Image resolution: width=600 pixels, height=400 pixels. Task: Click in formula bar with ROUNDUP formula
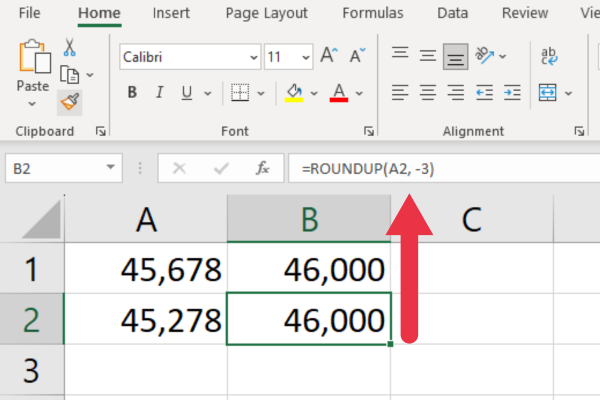coord(444,168)
